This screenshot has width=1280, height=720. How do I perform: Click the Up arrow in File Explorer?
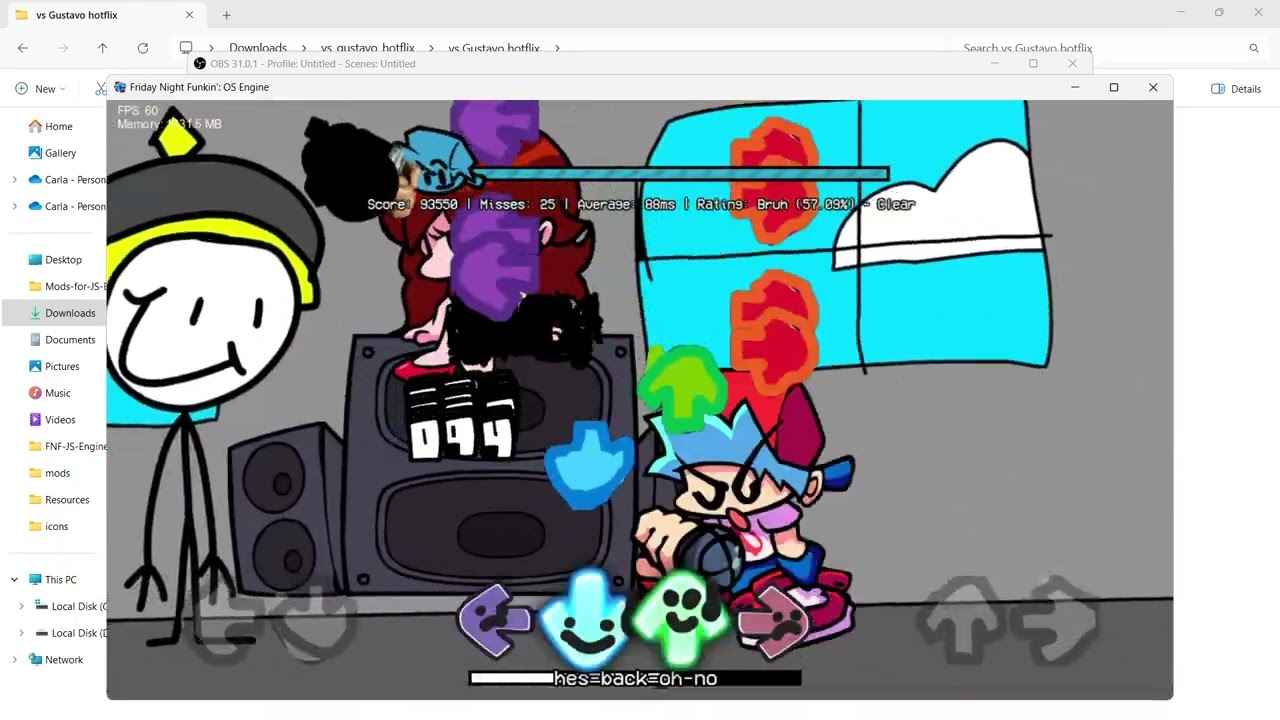102,48
